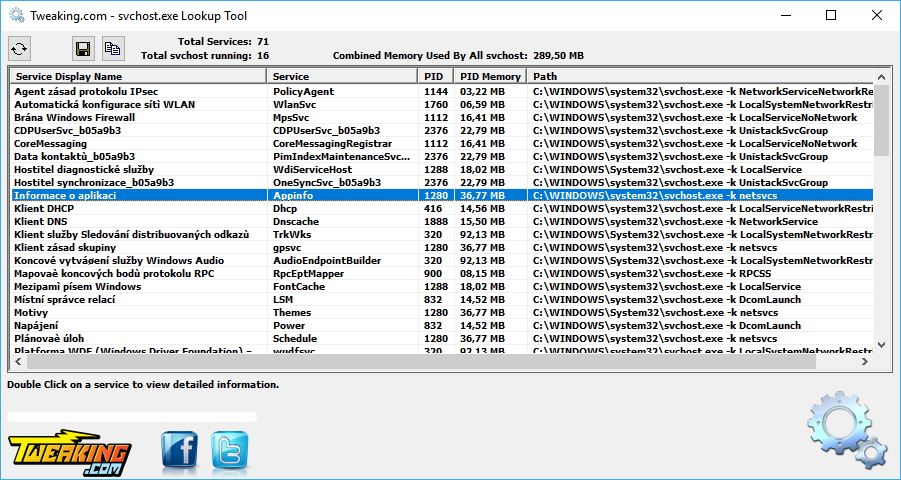901x480 pixels.
Task: Click the horizontal scrollbar thumb
Action: 421,362
